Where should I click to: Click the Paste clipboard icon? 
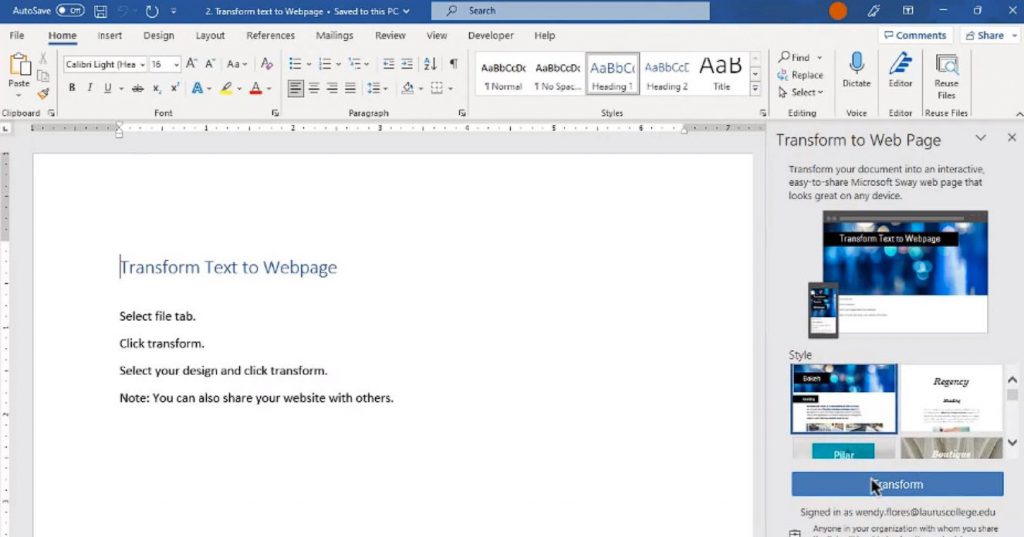pyautogui.click(x=19, y=65)
